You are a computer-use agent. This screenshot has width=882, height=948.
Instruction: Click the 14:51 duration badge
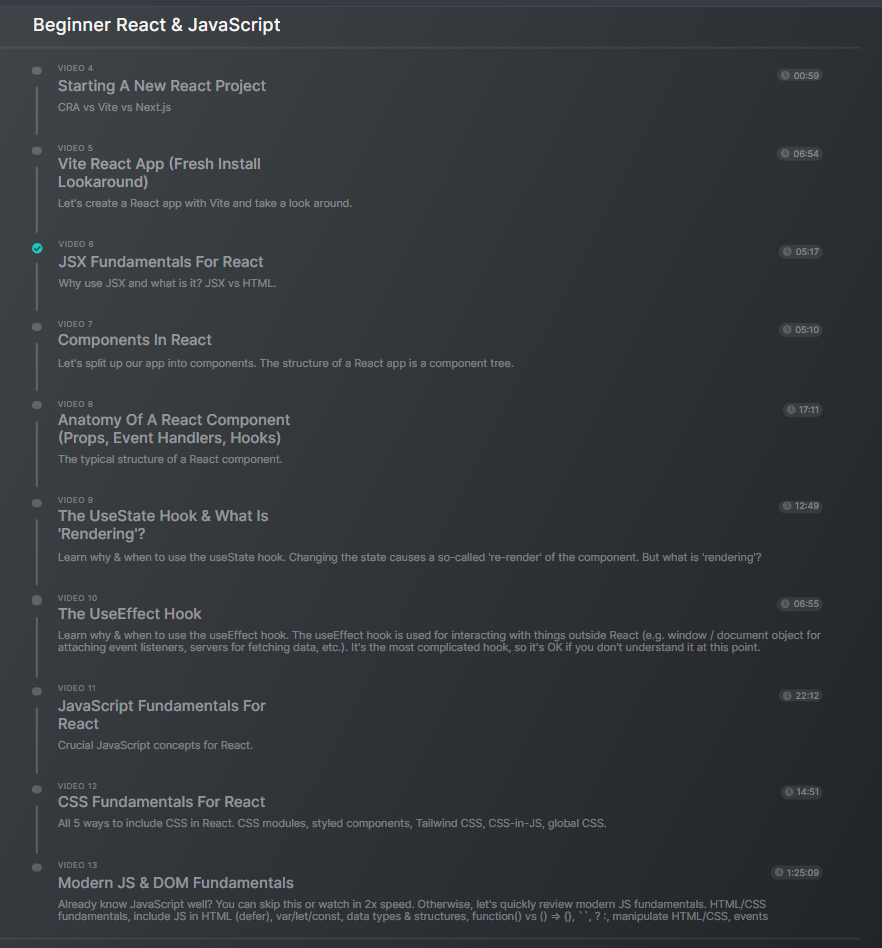click(802, 792)
